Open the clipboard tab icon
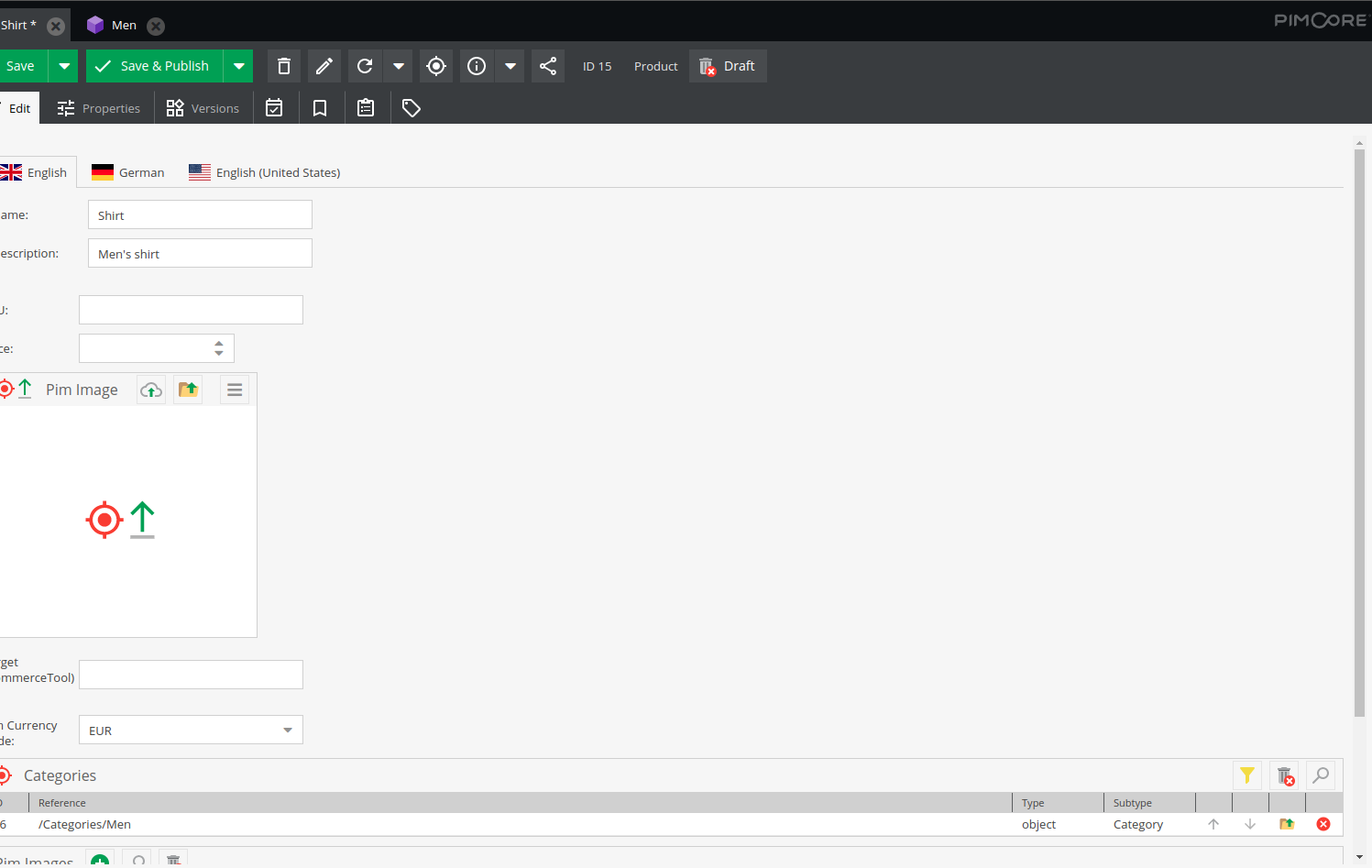 (366, 108)
